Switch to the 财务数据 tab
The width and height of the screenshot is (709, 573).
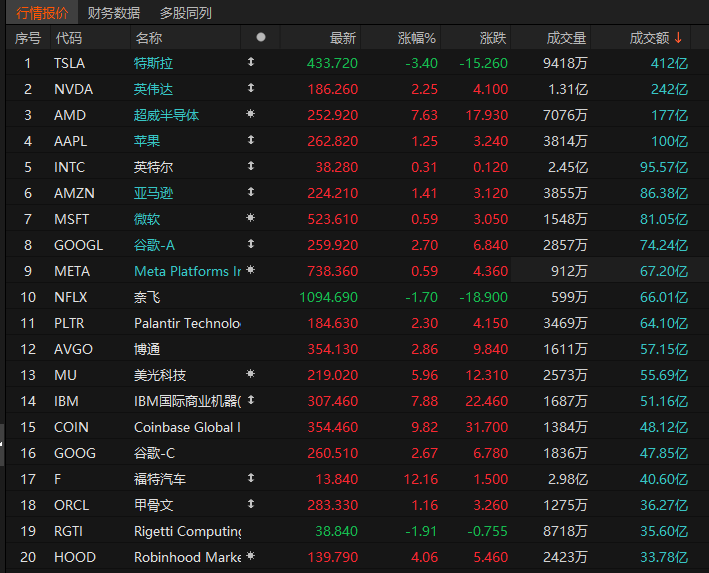coord(114,13)
